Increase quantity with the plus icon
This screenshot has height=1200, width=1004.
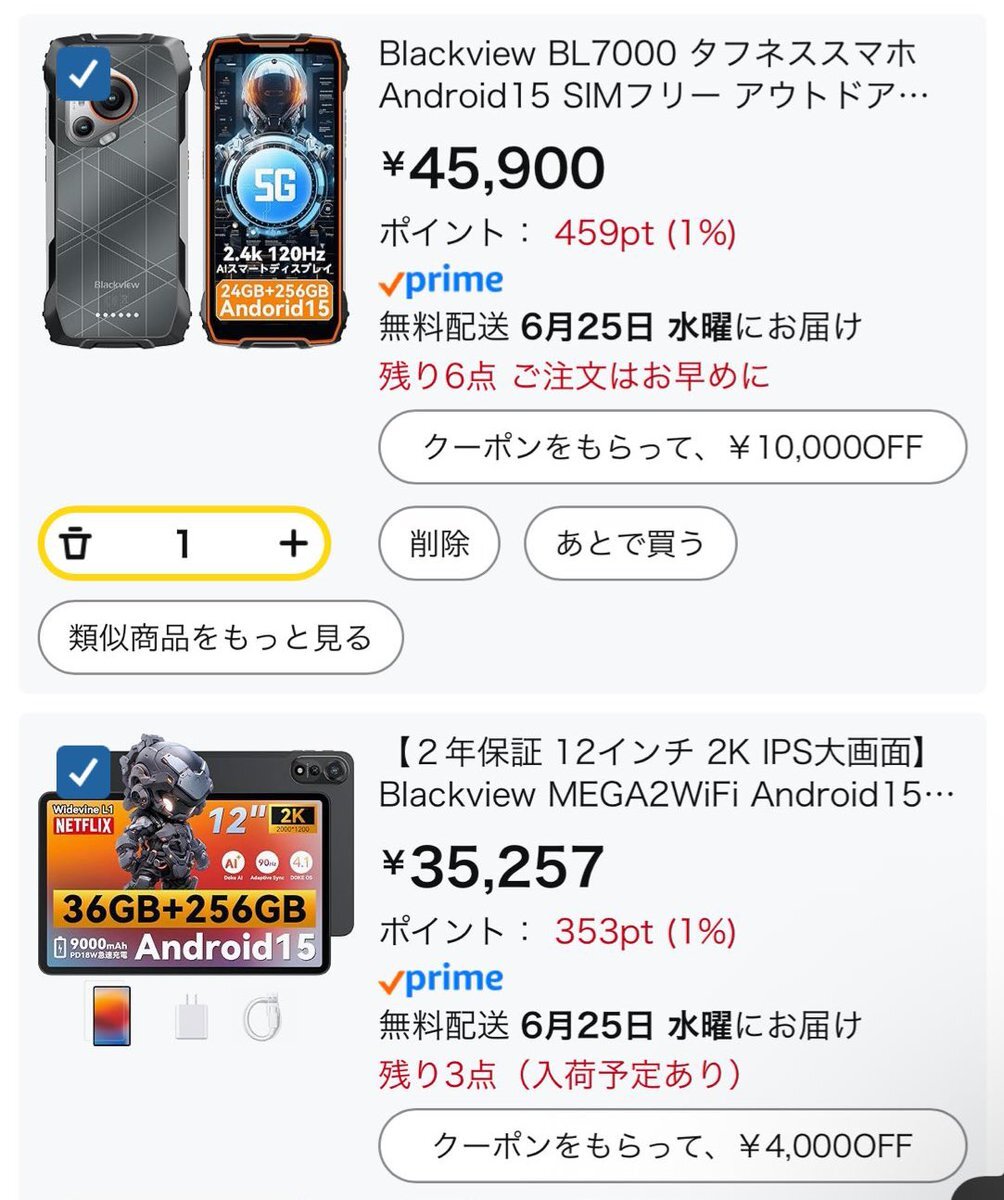[x=292, y=543]
